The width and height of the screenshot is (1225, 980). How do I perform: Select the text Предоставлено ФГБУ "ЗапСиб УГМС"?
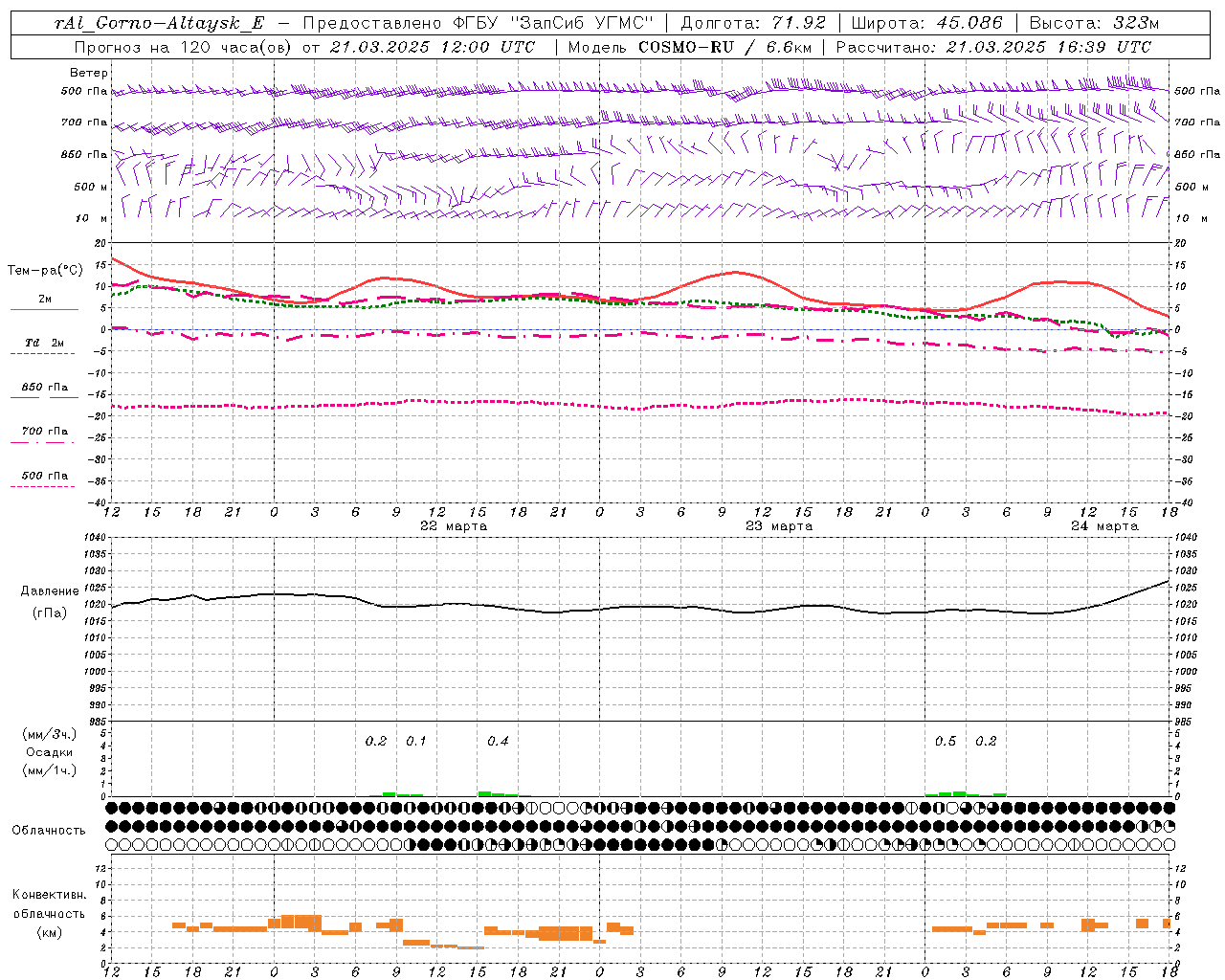[x=478, y=23]
